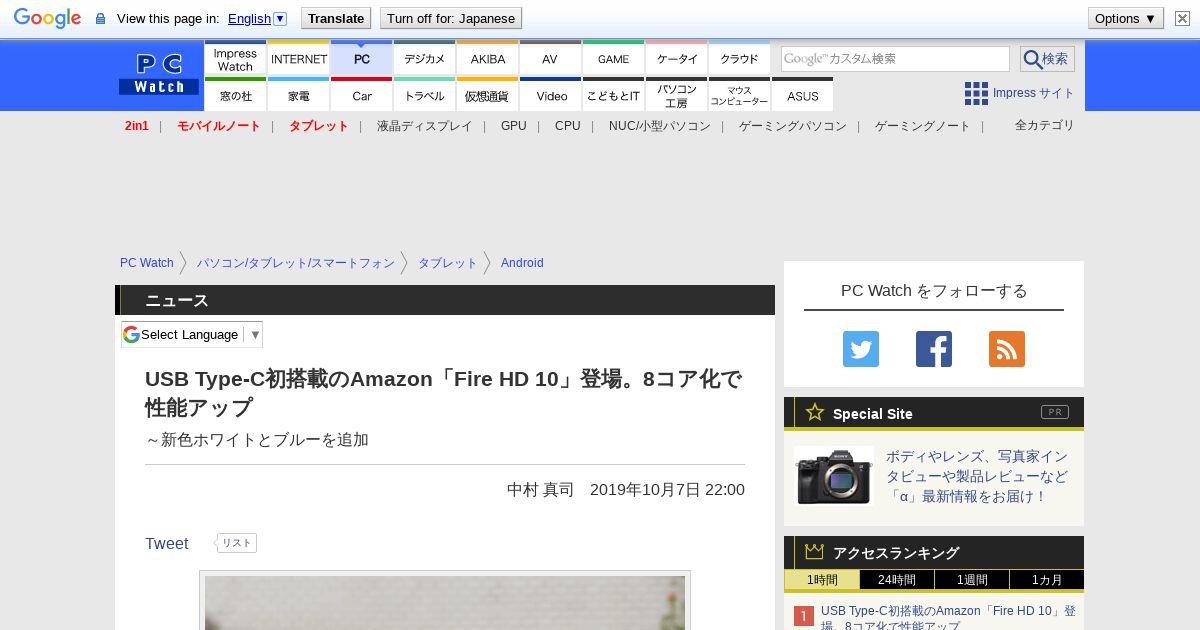Click the モバイルノート category link
Screen dimensions: 1200x630
[x=219, y=126]
